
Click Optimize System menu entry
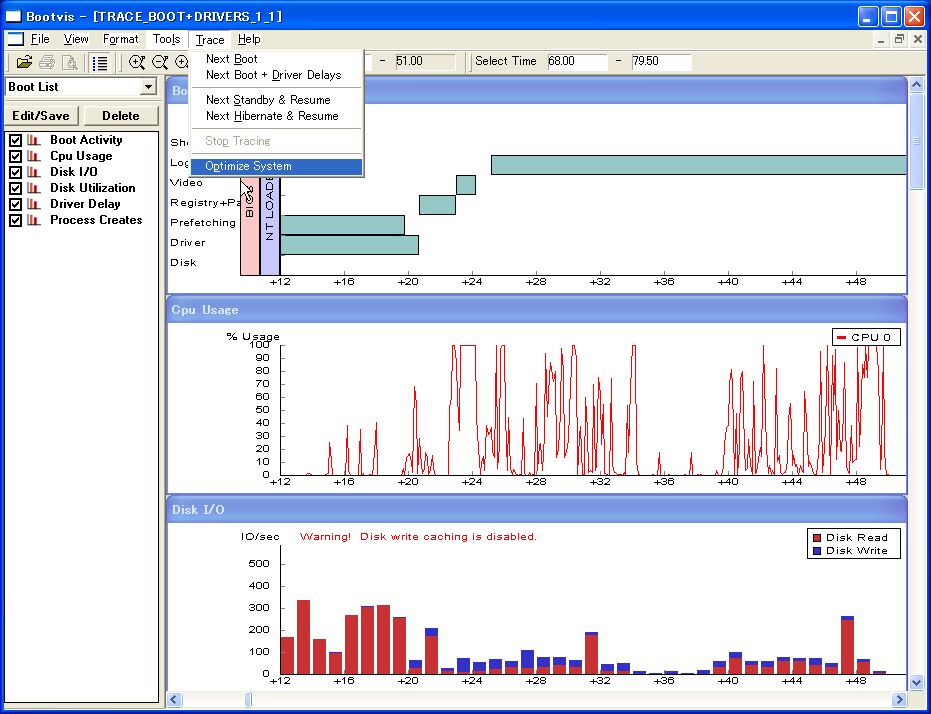click(x=277, y=167)
